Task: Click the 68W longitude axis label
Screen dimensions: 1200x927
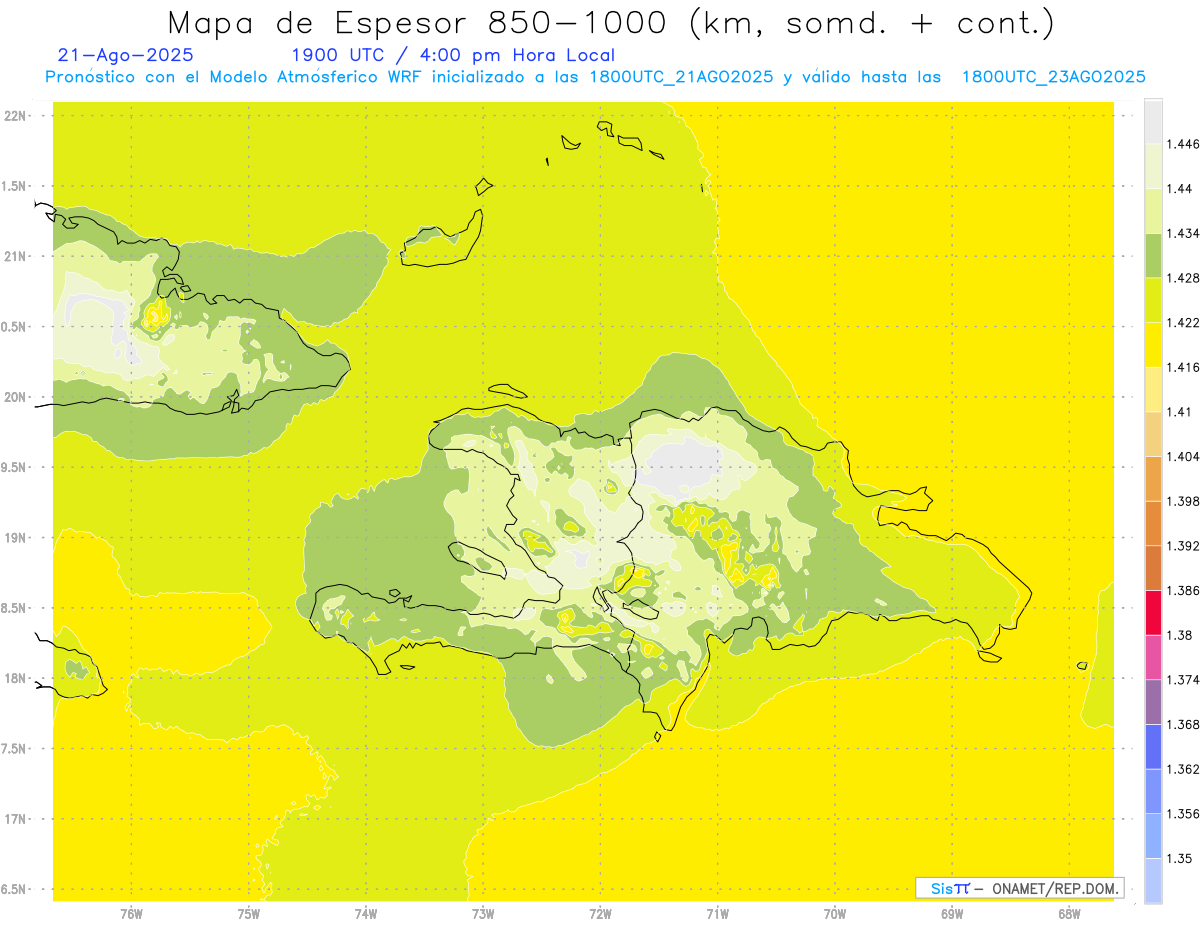Action: [x=1069, y=913]
